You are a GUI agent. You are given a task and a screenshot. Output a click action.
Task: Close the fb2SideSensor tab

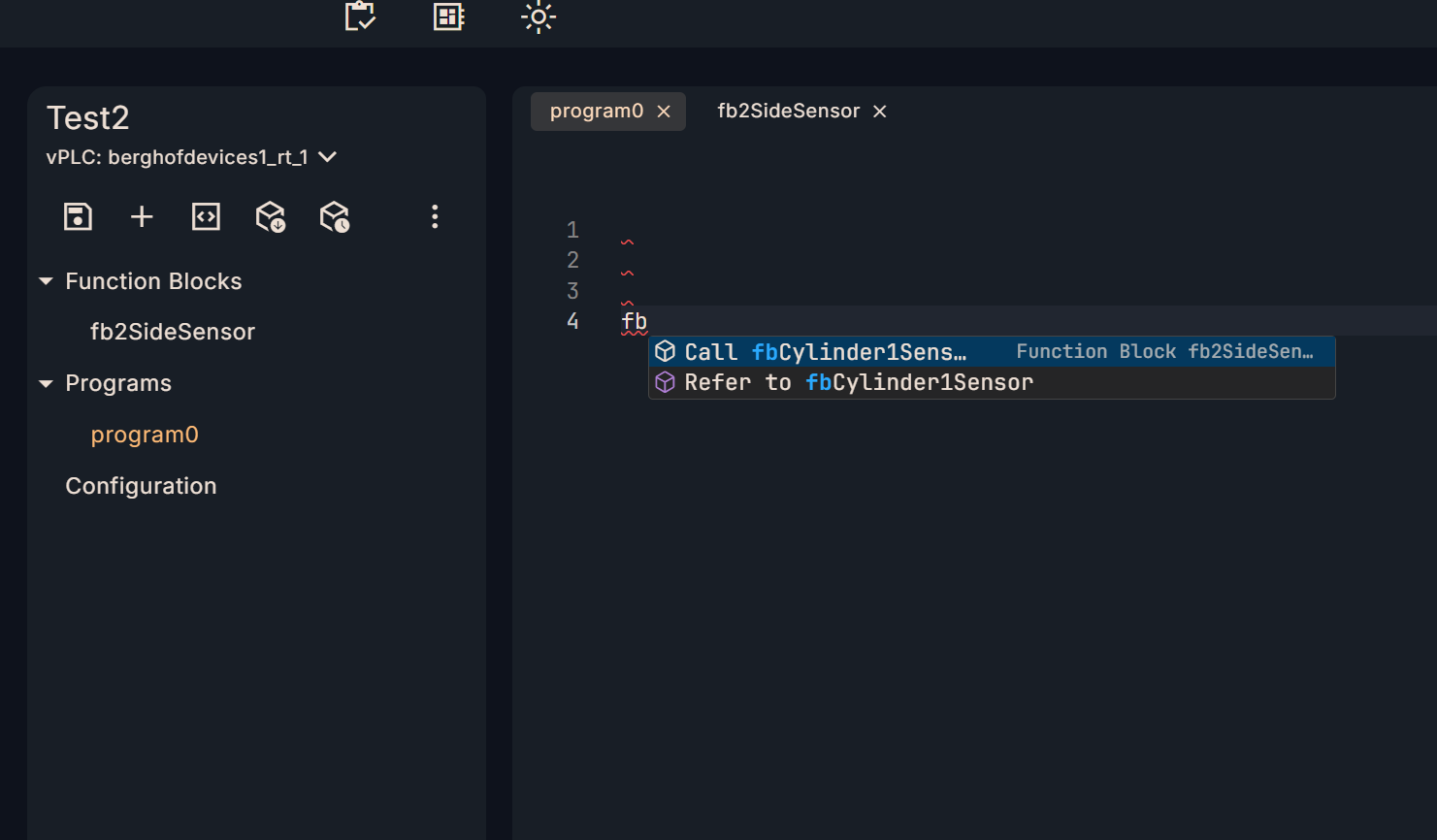[880, 112]
